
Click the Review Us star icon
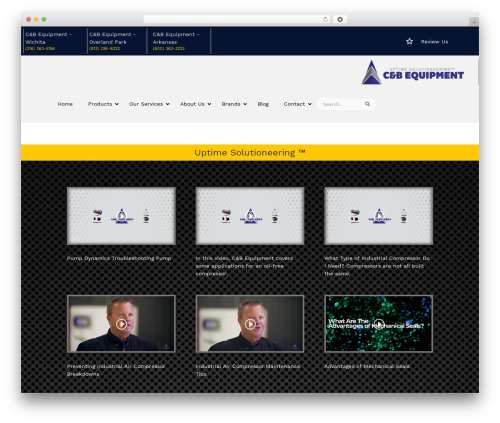coord(409,41)
